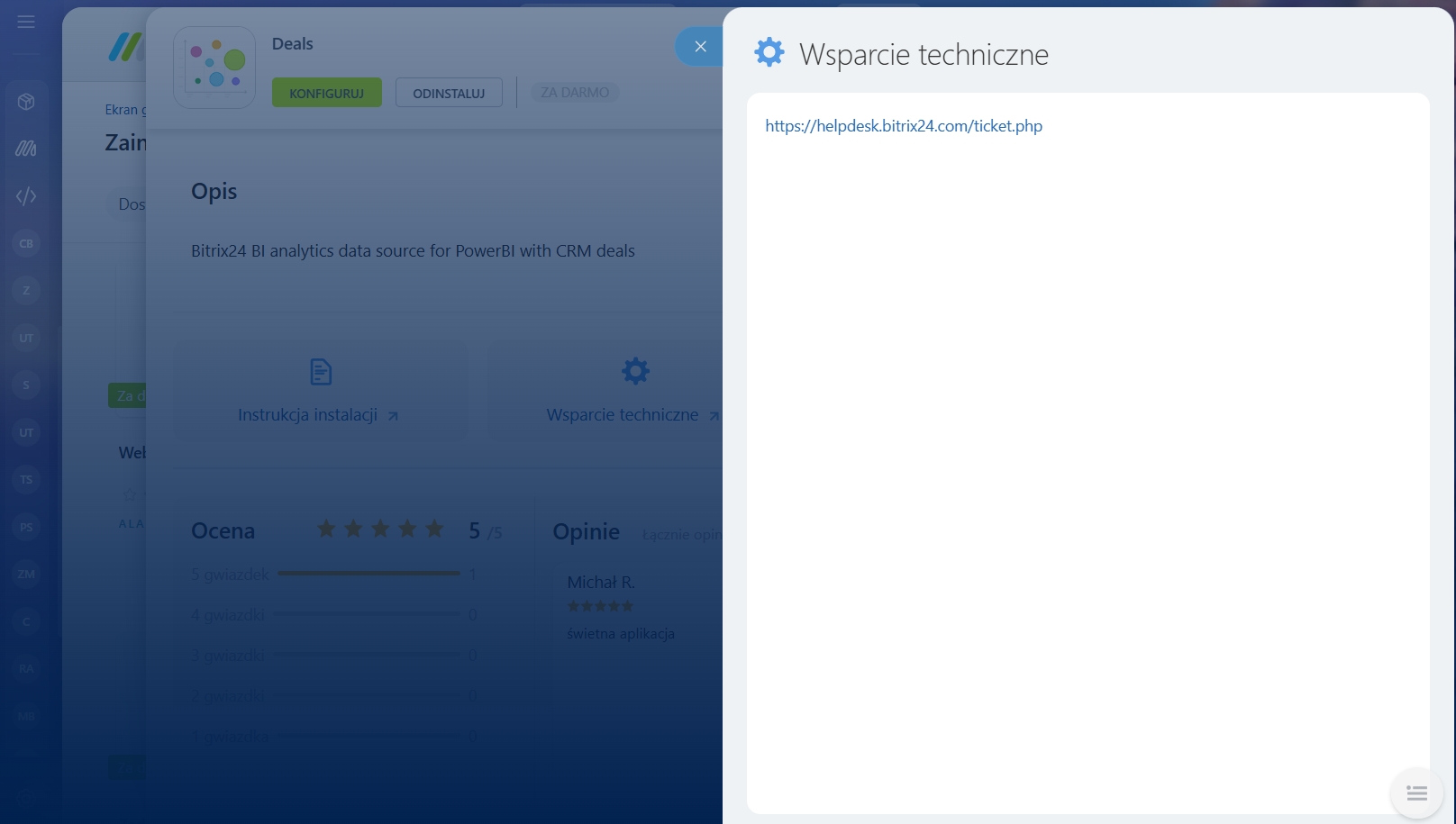Click the Deals application logo
This screenshot has height=824, width=1456.
coord(214,68)
